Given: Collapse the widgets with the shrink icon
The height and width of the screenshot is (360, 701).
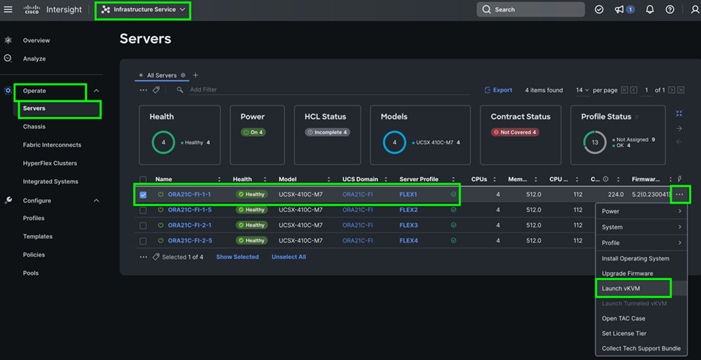Looking at the screenshot, I should coord(679,114).
